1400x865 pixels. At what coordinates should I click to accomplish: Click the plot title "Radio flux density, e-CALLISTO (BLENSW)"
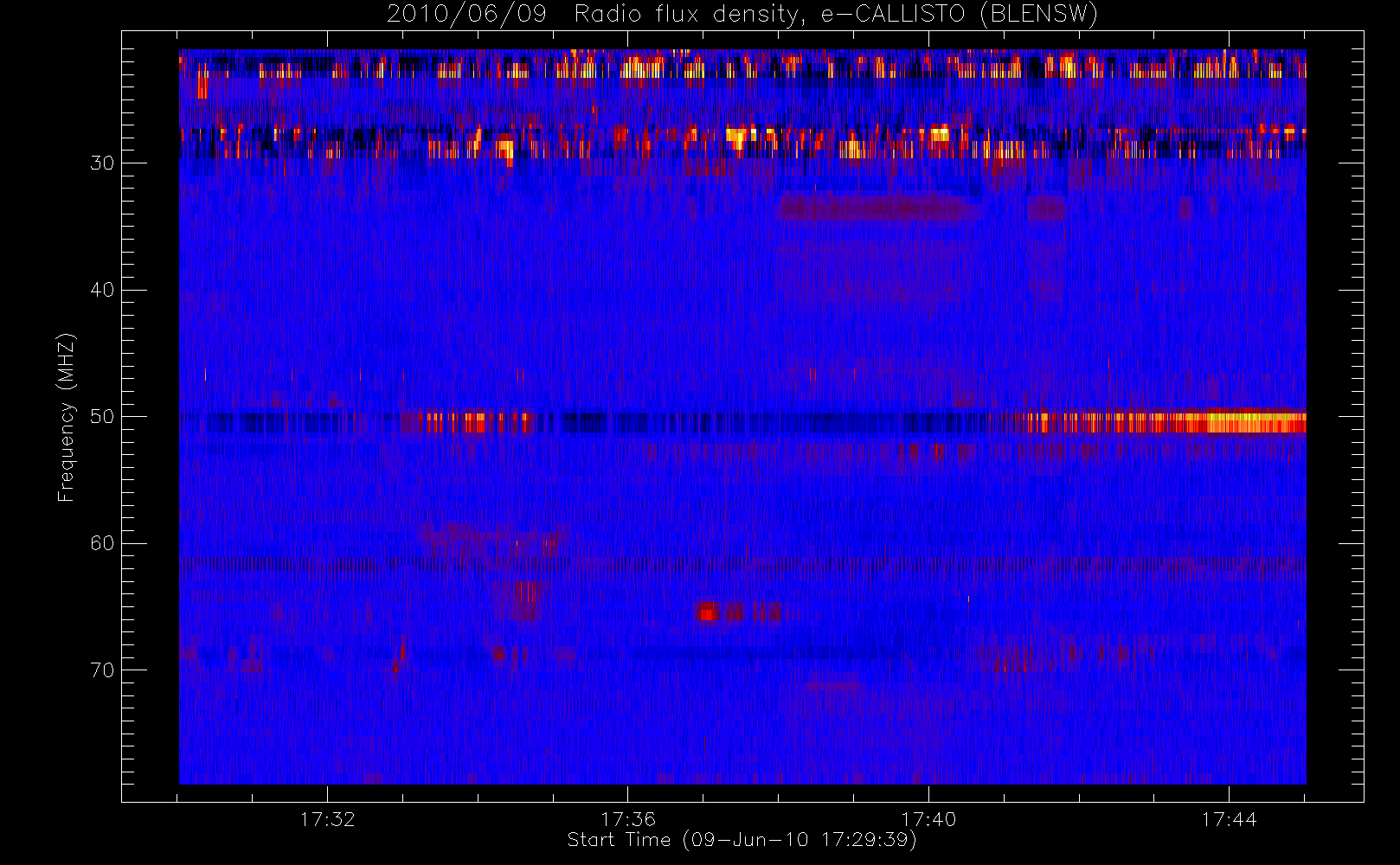[836, 15]
